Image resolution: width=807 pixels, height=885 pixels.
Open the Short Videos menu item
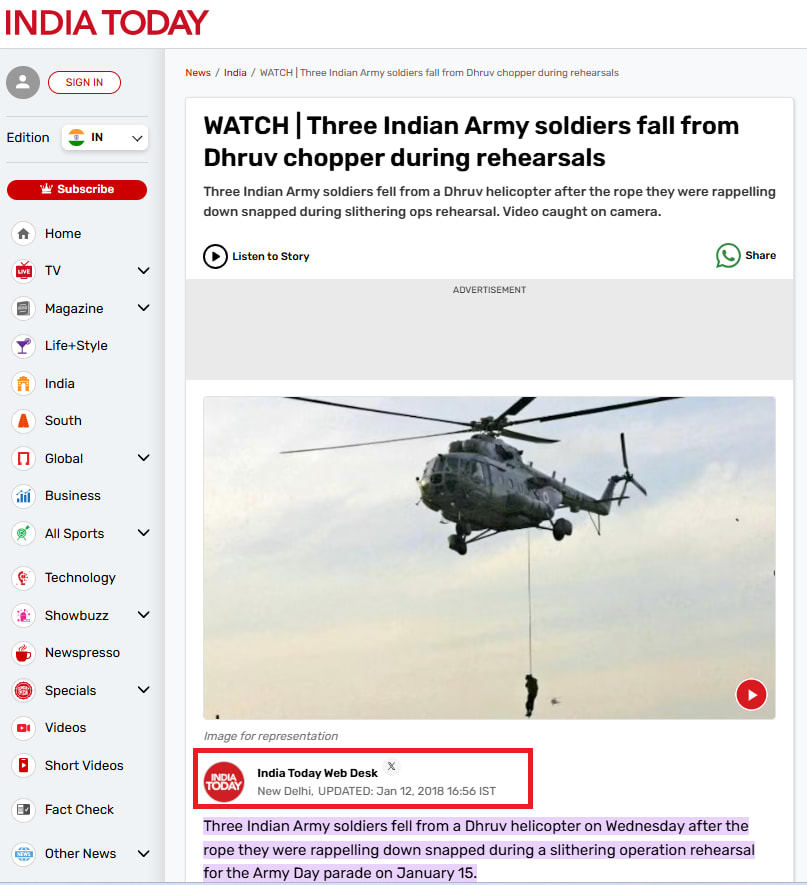[84, 765]
